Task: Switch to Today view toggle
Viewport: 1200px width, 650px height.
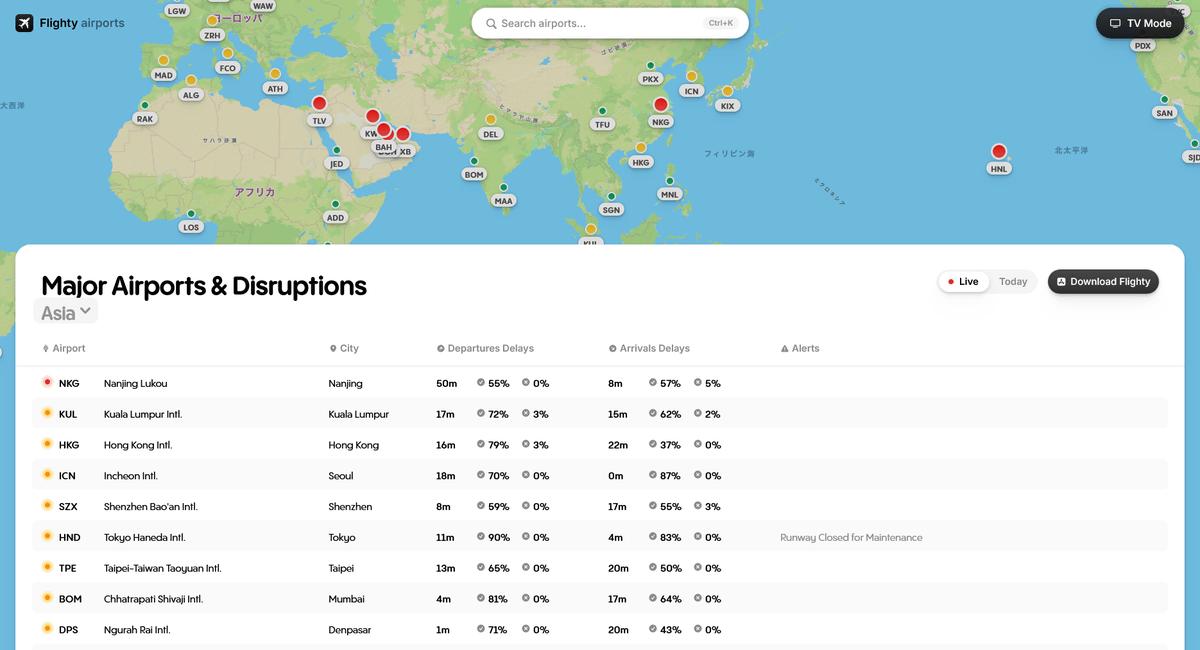Action: [1013, 282]
